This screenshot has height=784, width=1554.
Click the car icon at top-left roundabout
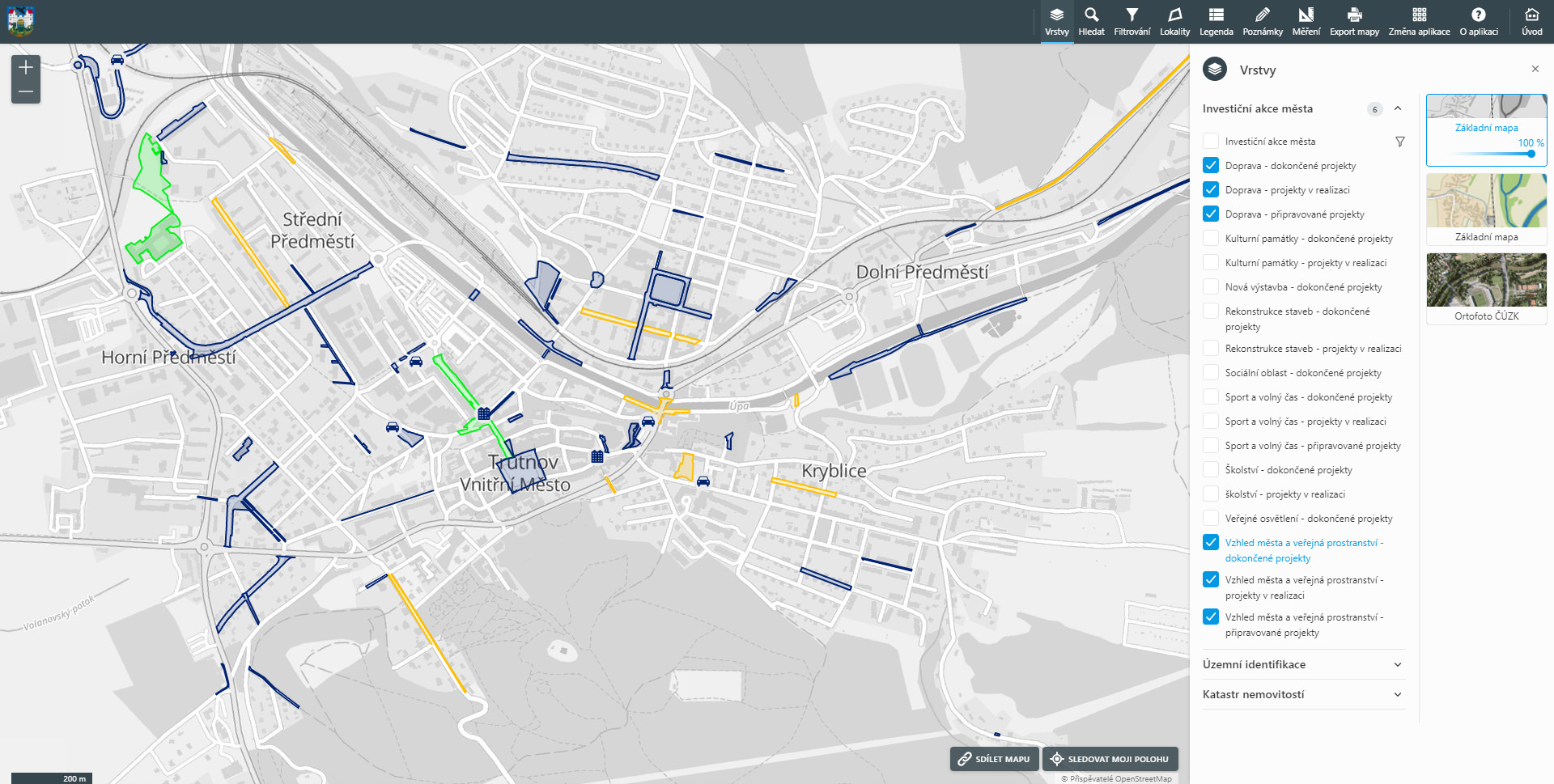tap(117, 59)
